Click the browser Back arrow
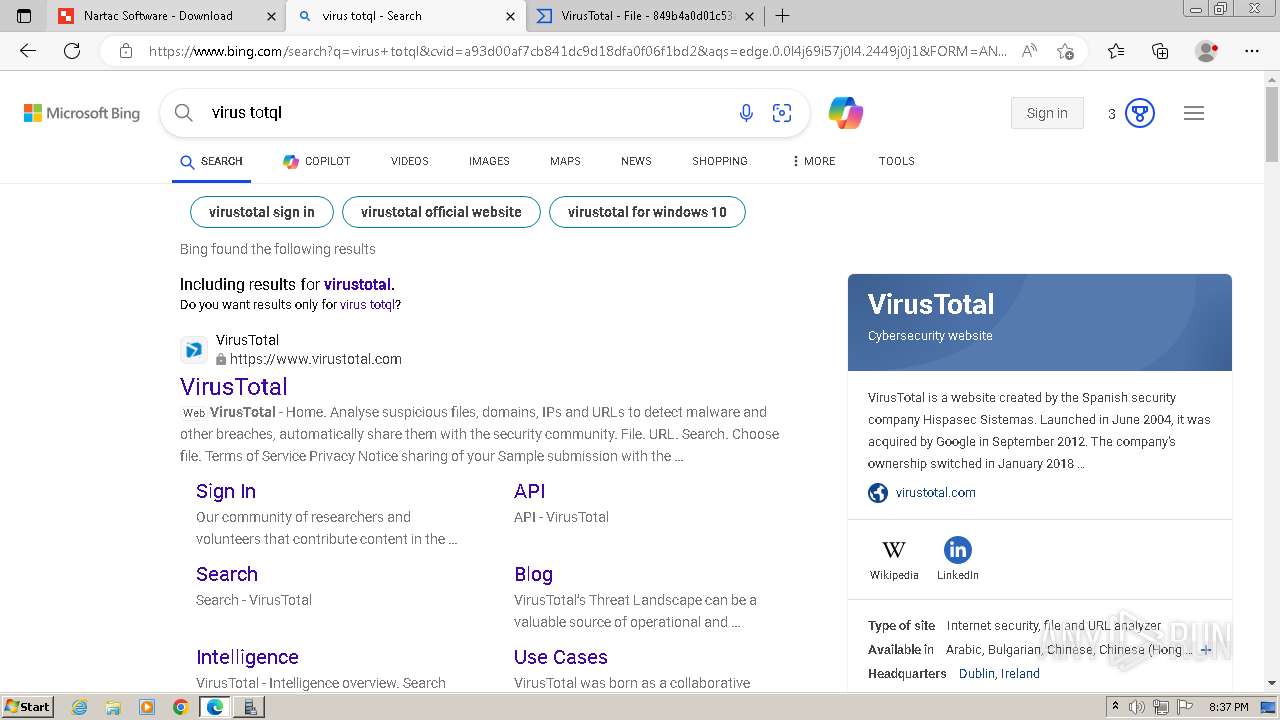 (28, 51)
